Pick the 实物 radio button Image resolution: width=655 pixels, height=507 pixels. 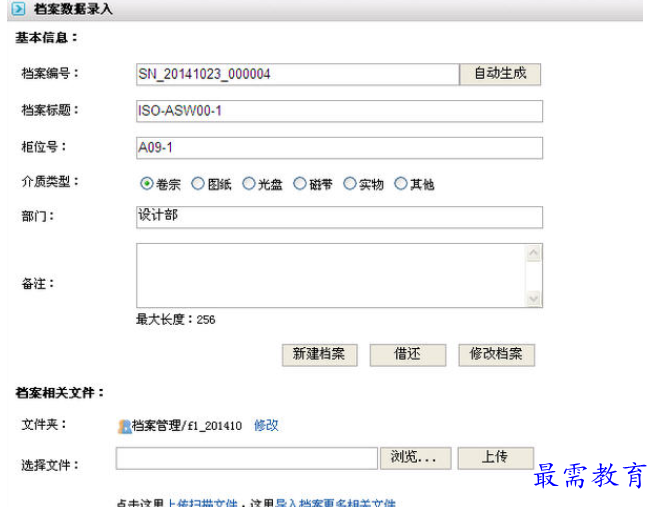pyautogui.click(x=350, y=183)
